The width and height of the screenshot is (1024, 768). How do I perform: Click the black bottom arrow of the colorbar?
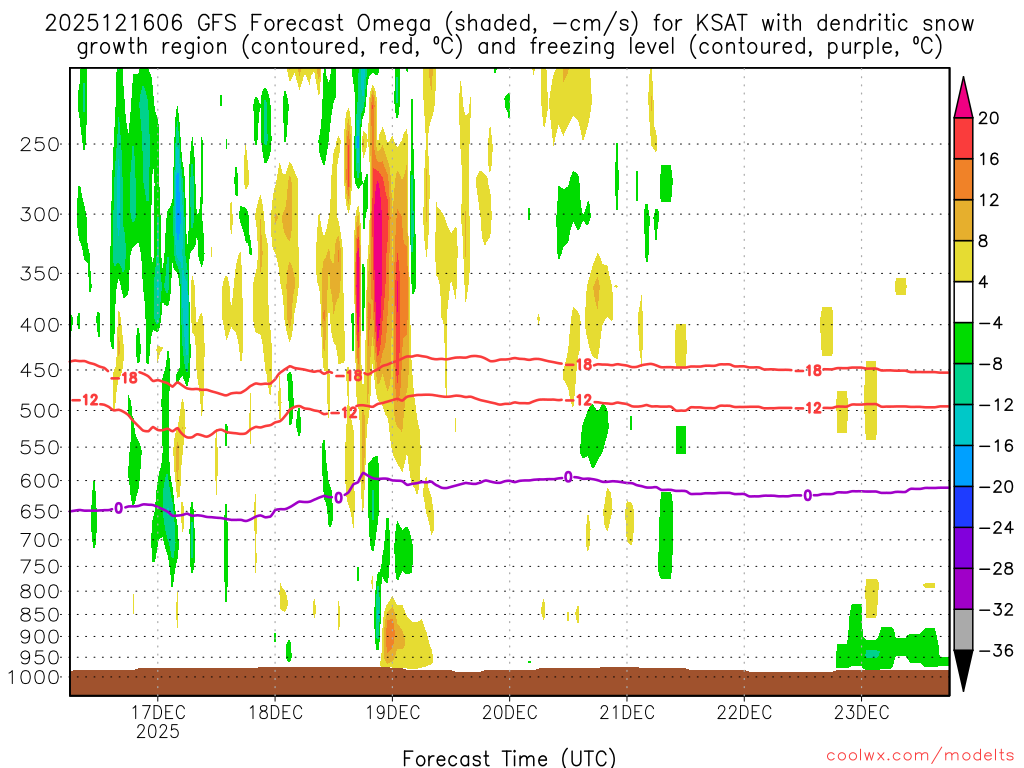963,671
